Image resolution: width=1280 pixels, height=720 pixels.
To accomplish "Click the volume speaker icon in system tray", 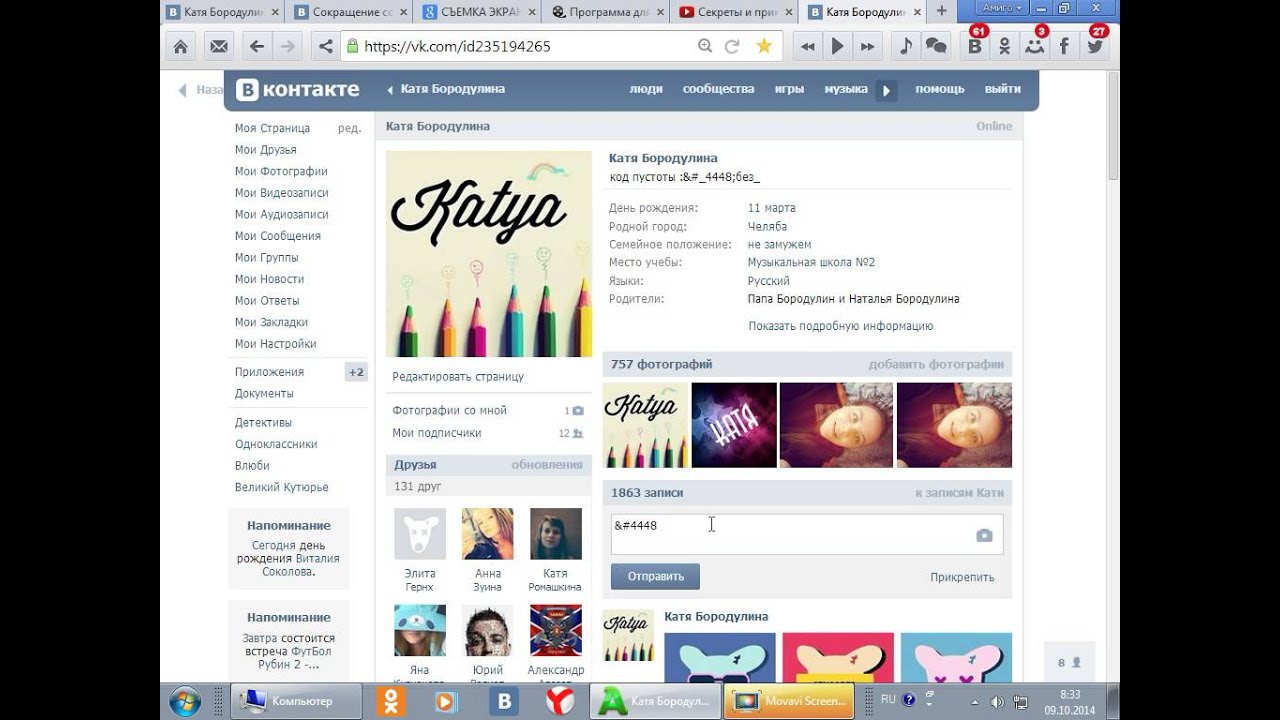I will tap(996, 701).
